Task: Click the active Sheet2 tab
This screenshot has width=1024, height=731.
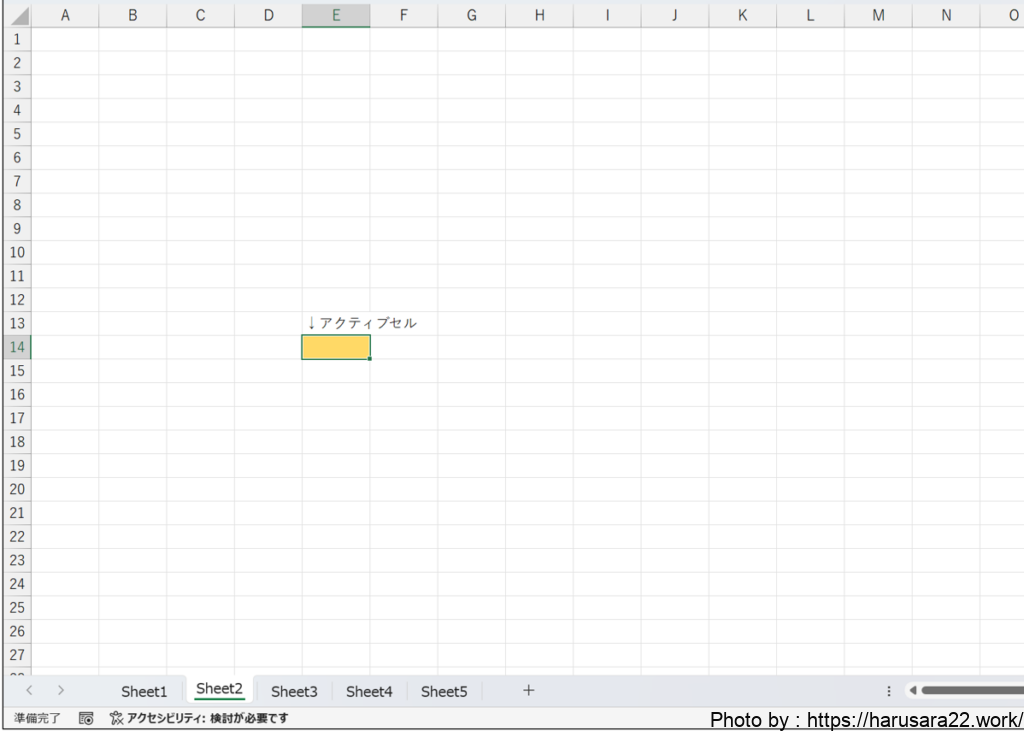Action: (219, 689)
